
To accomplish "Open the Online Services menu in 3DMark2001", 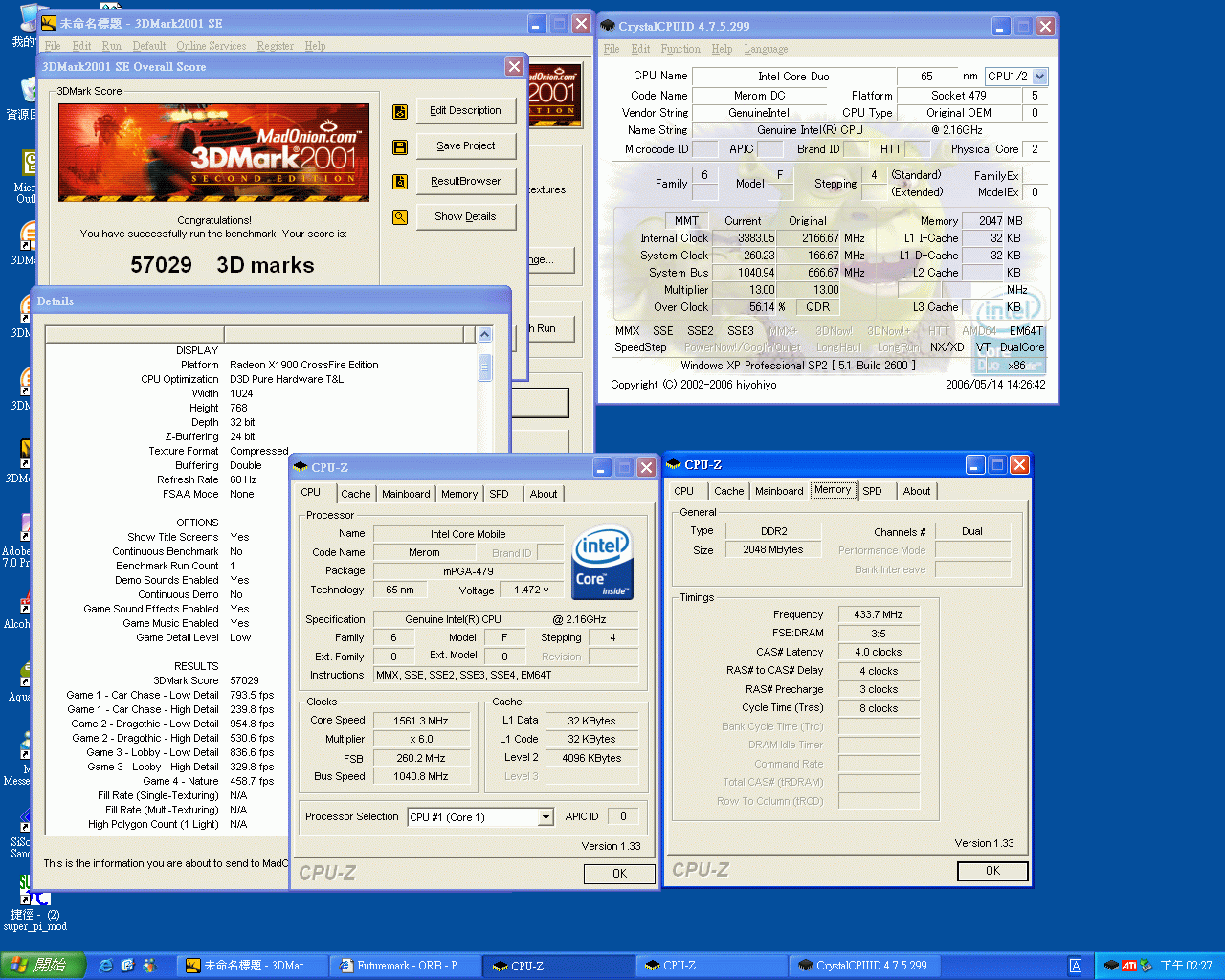I will point(212,46).
